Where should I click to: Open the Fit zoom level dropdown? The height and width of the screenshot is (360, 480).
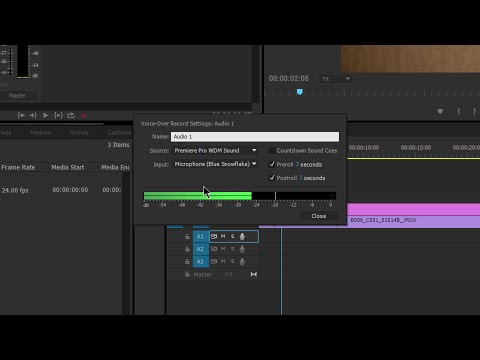[335, 79]
